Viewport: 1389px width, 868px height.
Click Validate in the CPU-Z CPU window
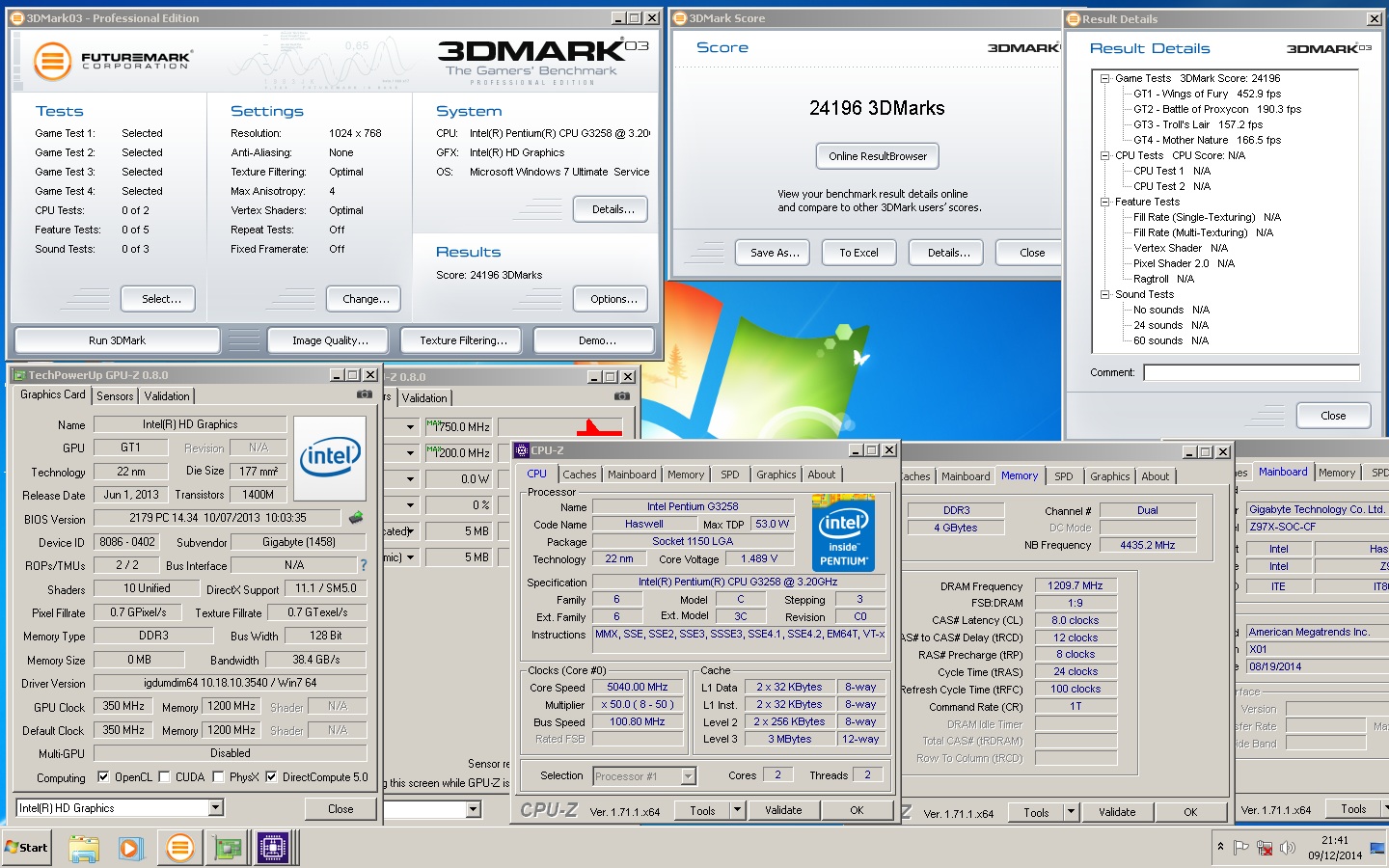[x=783, y=810]
